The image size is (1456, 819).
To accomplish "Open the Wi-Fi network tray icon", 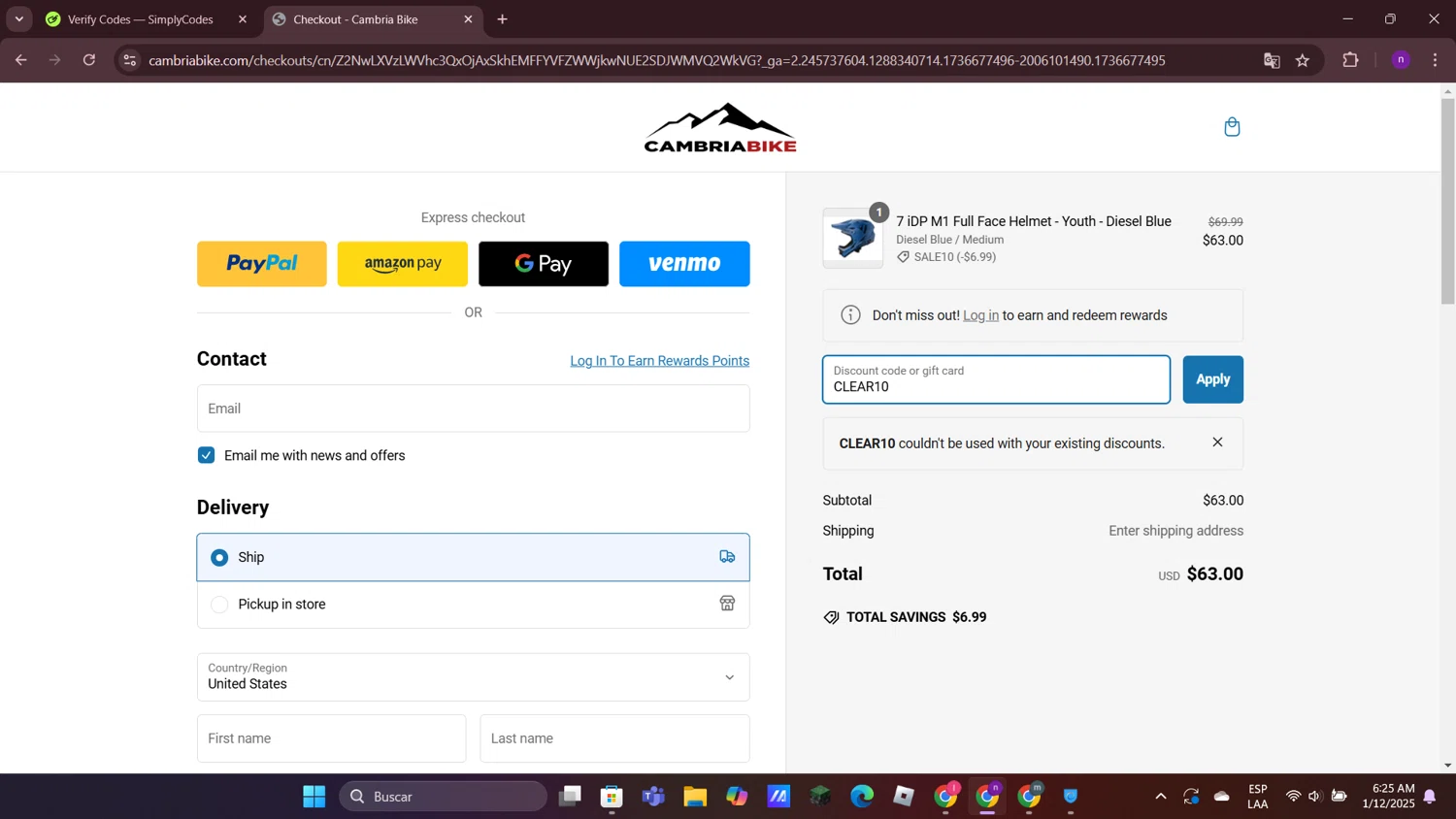I will 1293,797.
